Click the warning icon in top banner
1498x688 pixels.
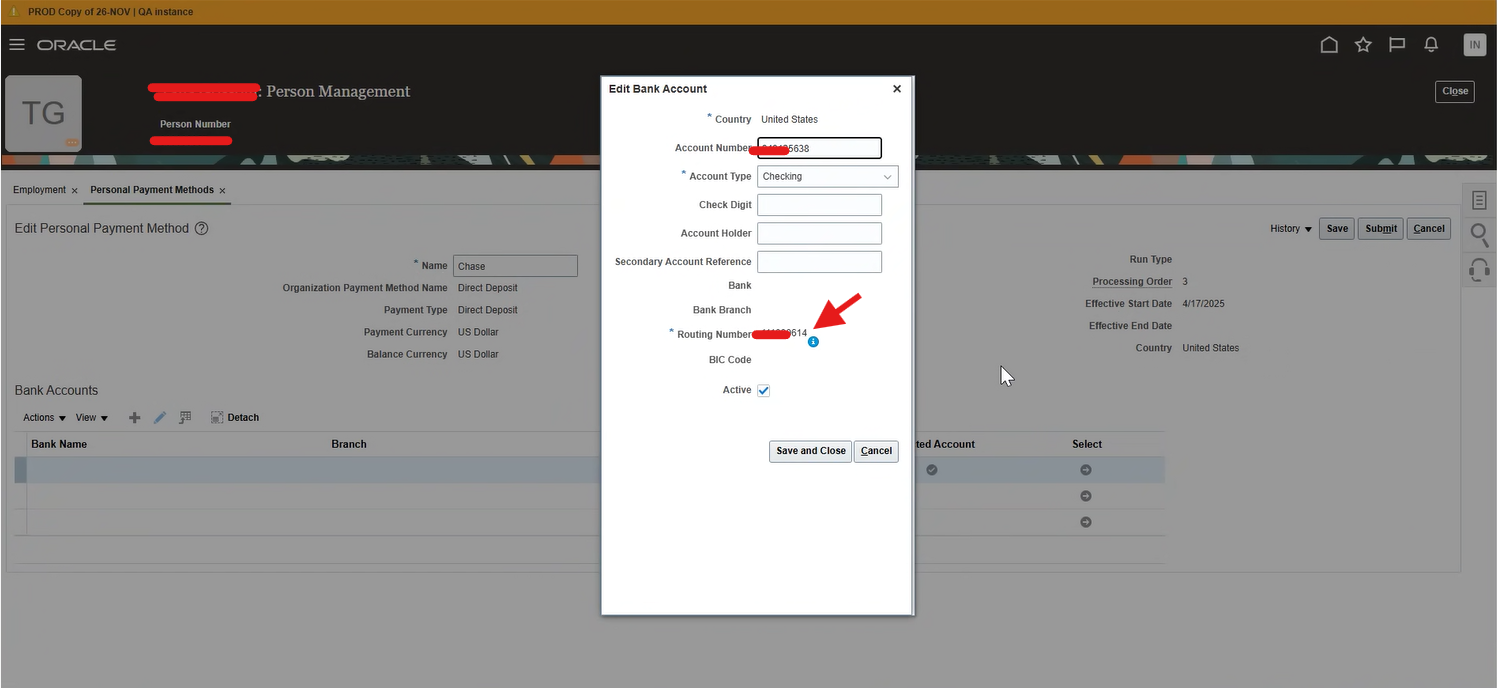[14, 12]
